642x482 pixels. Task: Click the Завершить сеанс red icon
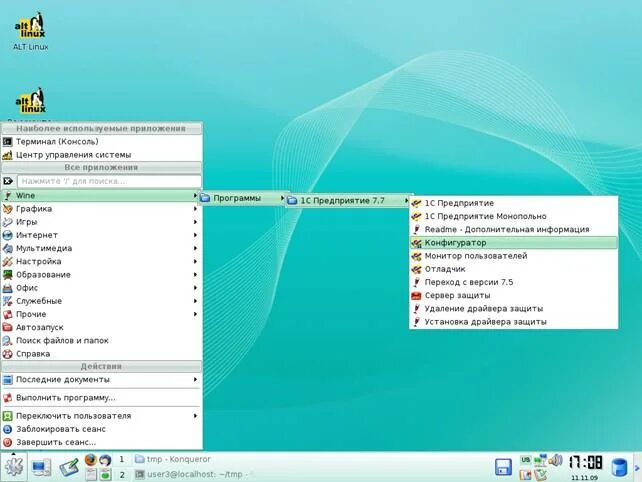pyautogui.click(x=7, y=442)
